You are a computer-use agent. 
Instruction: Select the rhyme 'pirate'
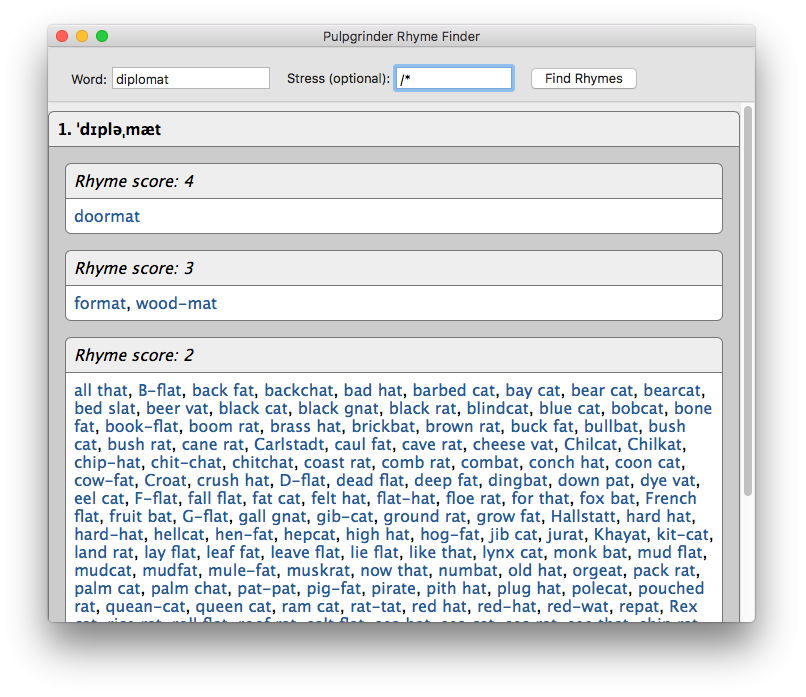click(393, 589)
